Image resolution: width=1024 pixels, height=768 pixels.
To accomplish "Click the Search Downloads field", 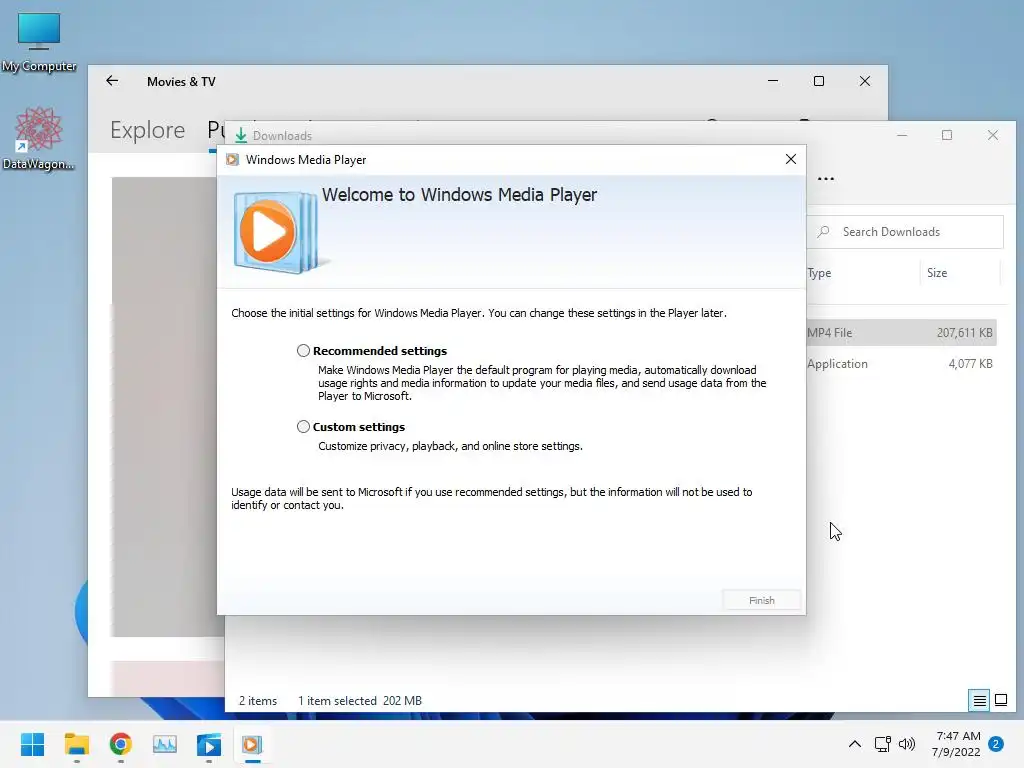I will [x=905, y=232].
